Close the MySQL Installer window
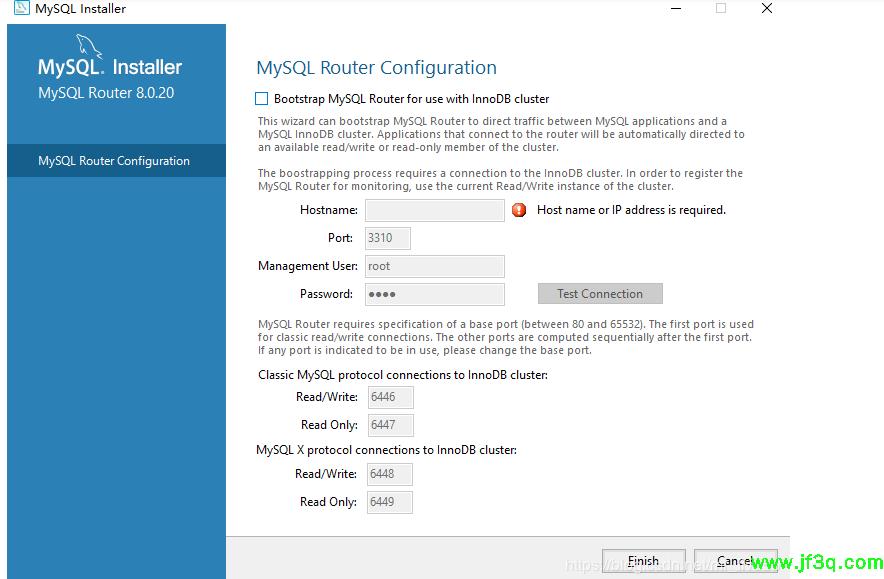The image size is (884, 579). pos(767,9)
